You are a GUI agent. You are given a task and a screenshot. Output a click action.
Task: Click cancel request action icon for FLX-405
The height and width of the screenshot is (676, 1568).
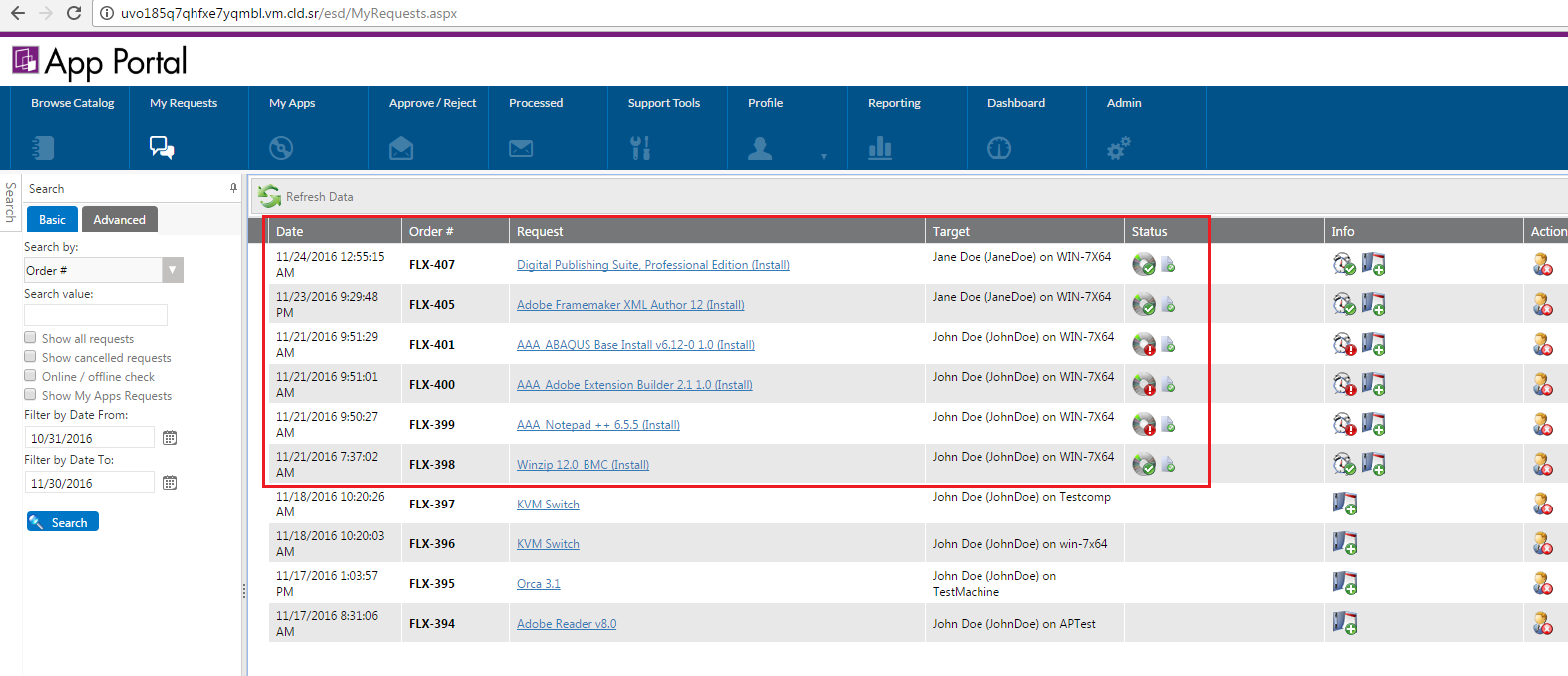coord(1542,304)
